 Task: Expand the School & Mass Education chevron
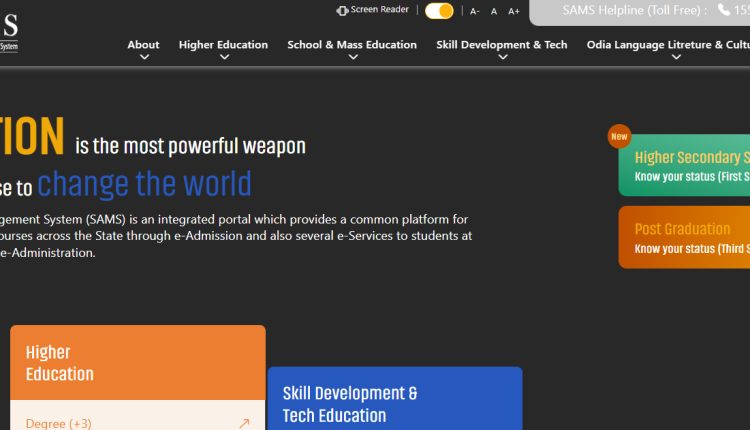click(x=352, y=58)
